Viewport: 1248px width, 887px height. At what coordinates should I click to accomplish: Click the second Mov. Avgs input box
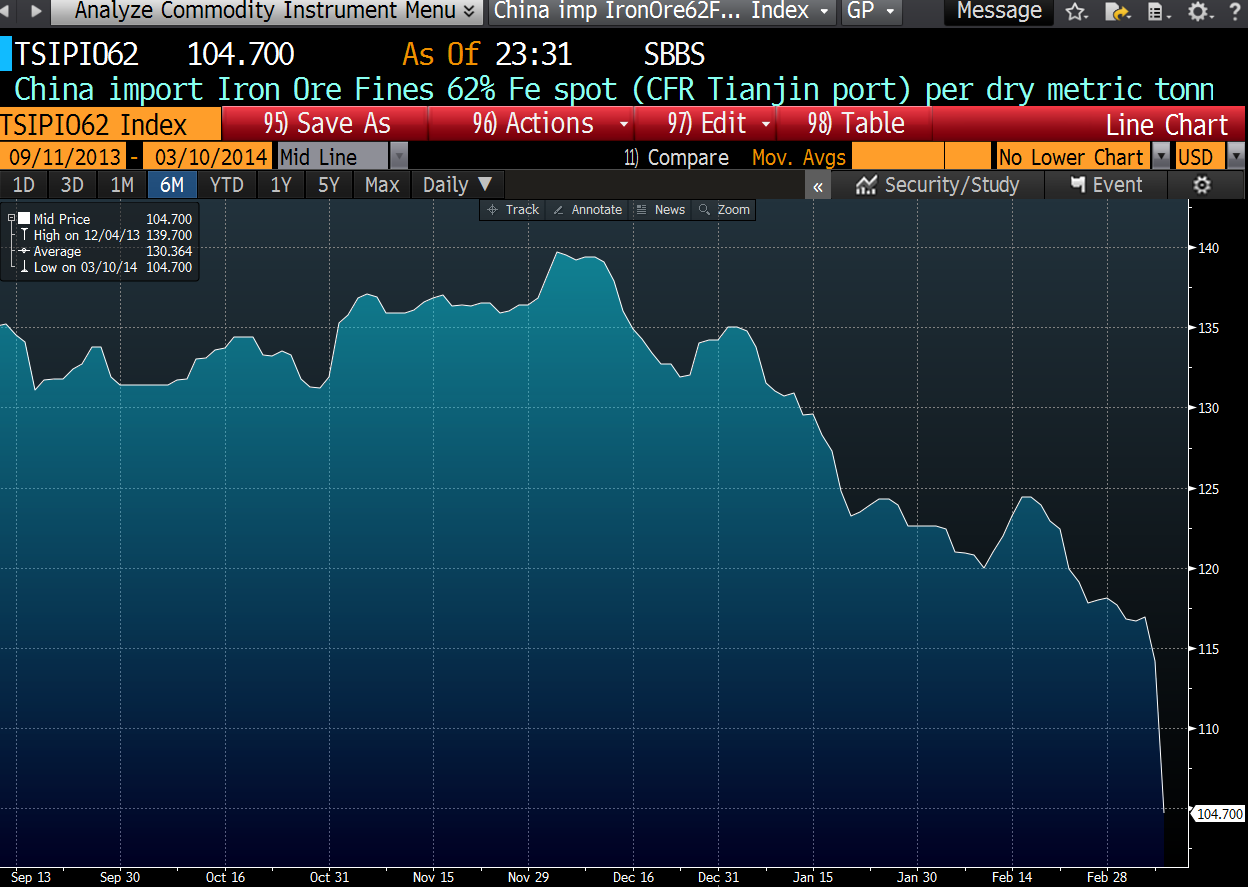[968, 157]
